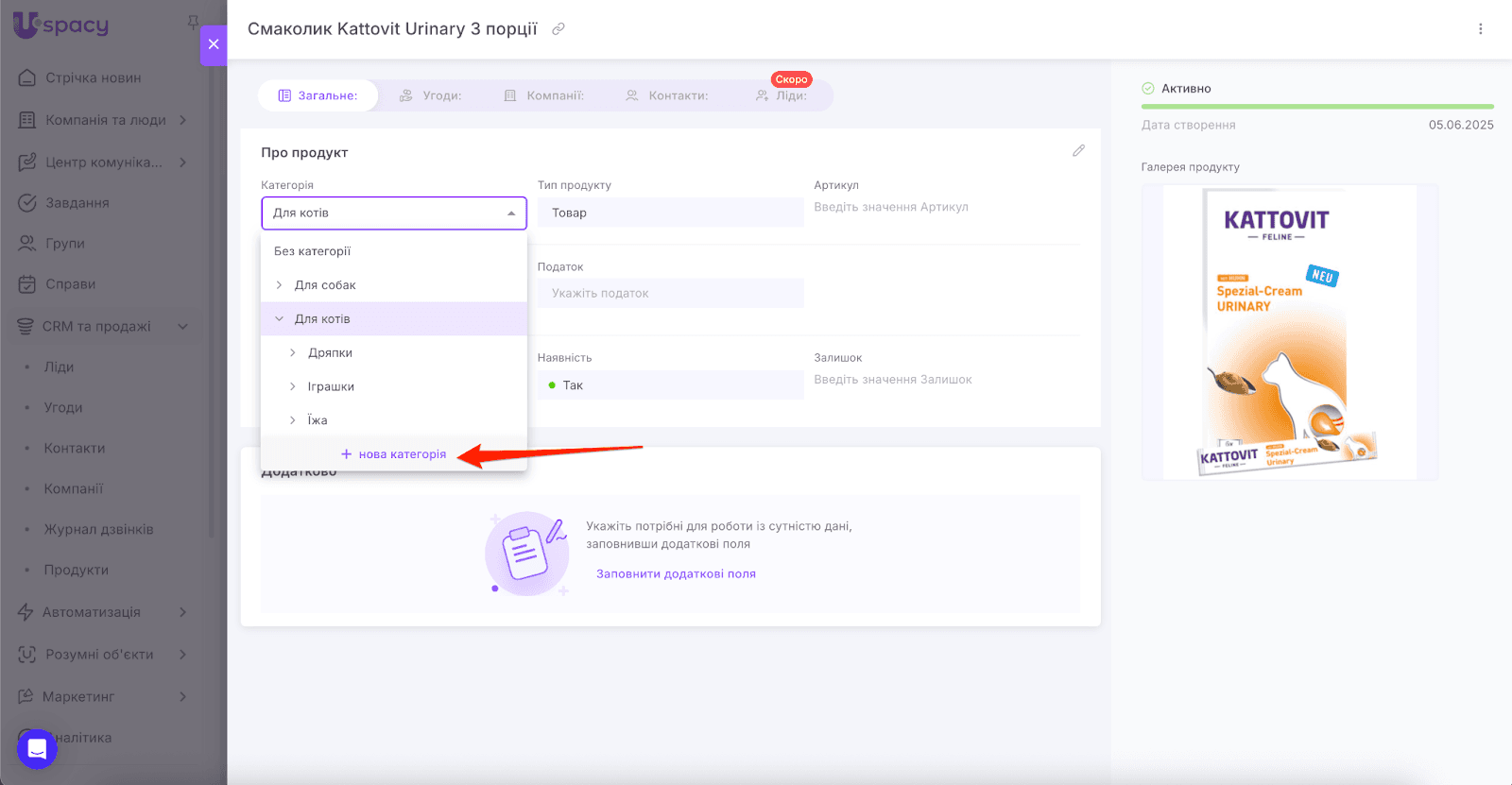The width and height of the screenshot is (1512, 785).
Task: Click the Стрічка новин sidebar icon
Action: (27, 77)
